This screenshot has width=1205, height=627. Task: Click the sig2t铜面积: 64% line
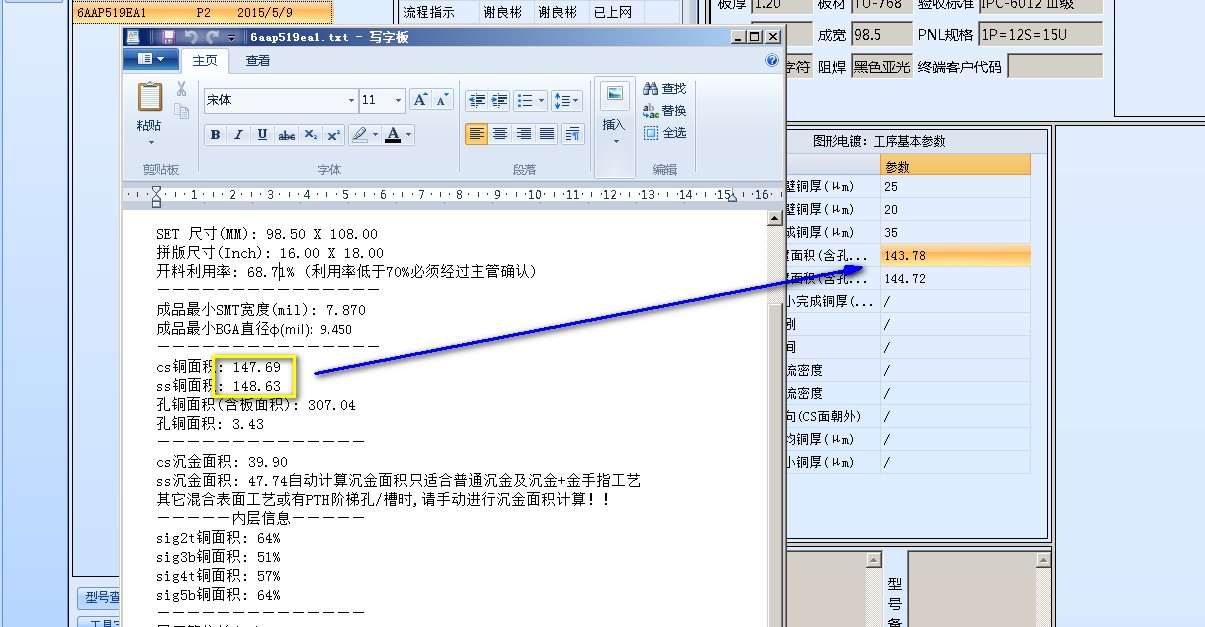219,538
